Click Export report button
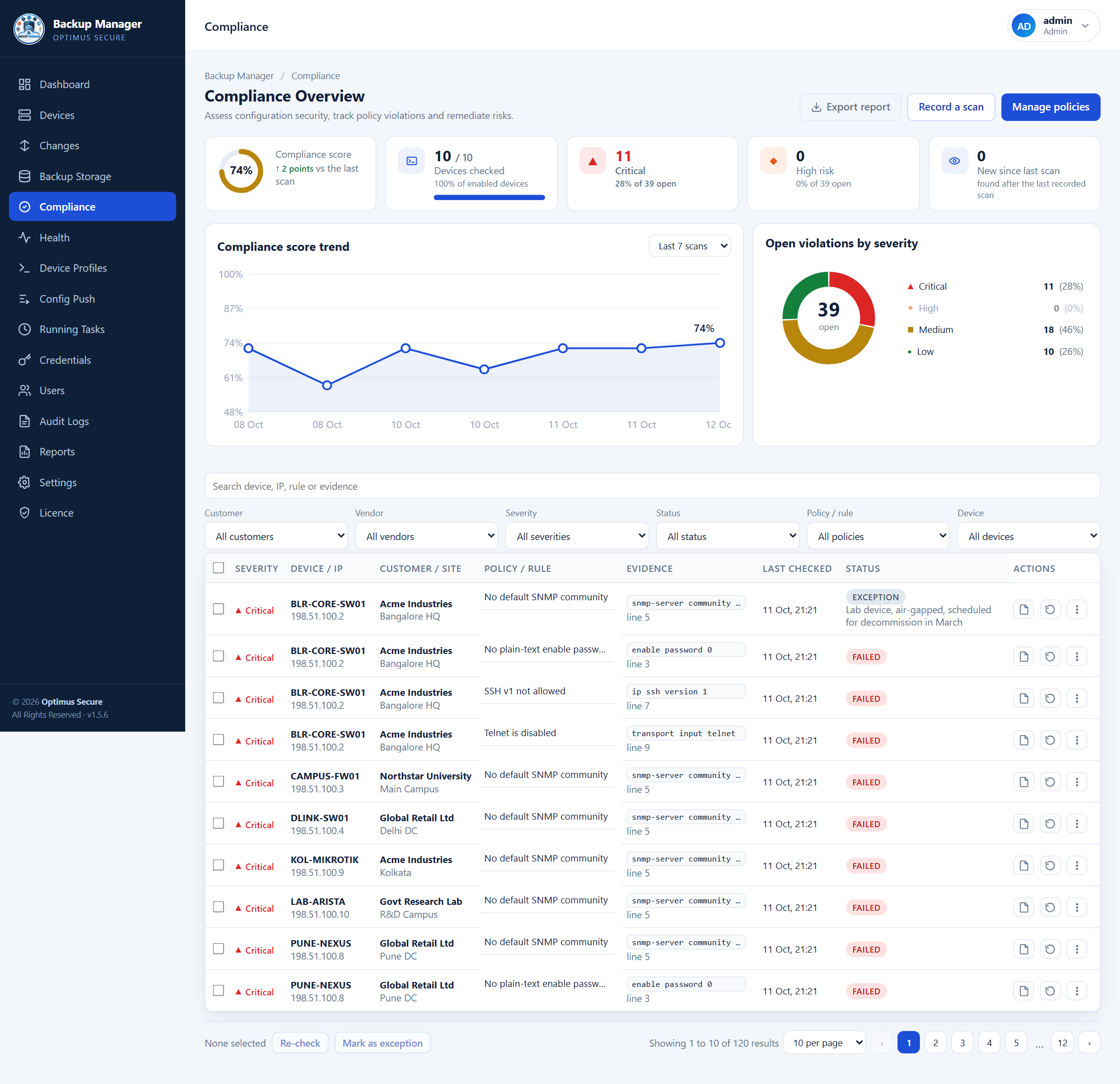The image size is (1120, 1084). pyautogui.click(x=850, y=107)
